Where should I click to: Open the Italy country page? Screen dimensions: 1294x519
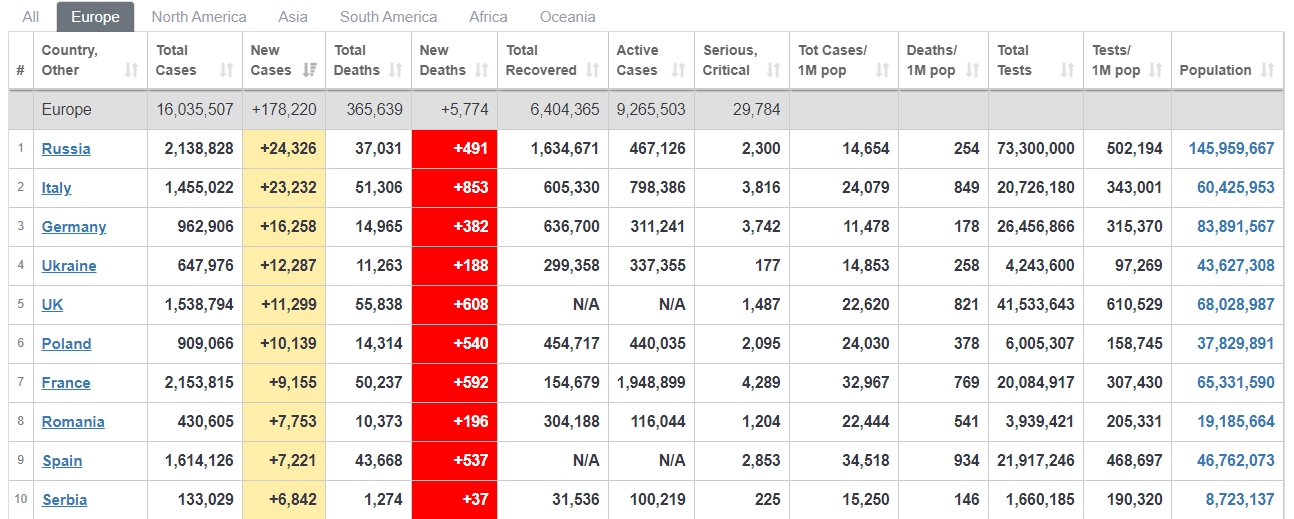(x=56, y=188)
